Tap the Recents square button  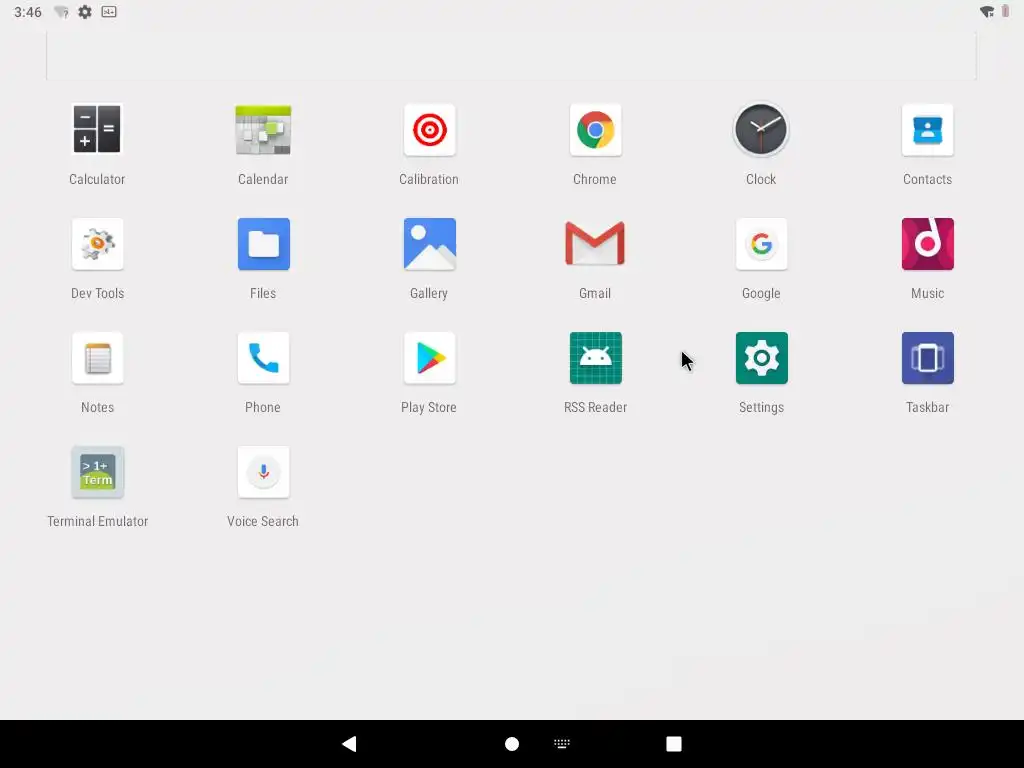point(674,744)
